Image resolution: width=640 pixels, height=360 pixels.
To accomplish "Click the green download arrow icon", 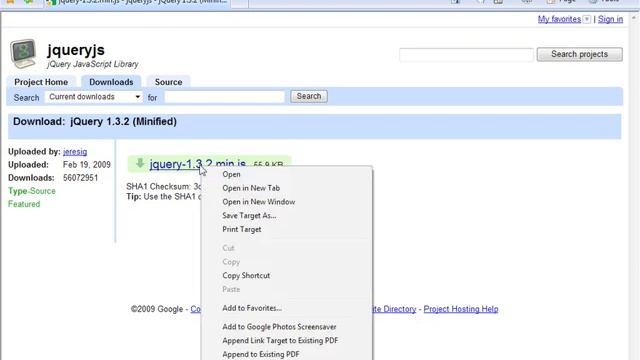I will 140,163.
